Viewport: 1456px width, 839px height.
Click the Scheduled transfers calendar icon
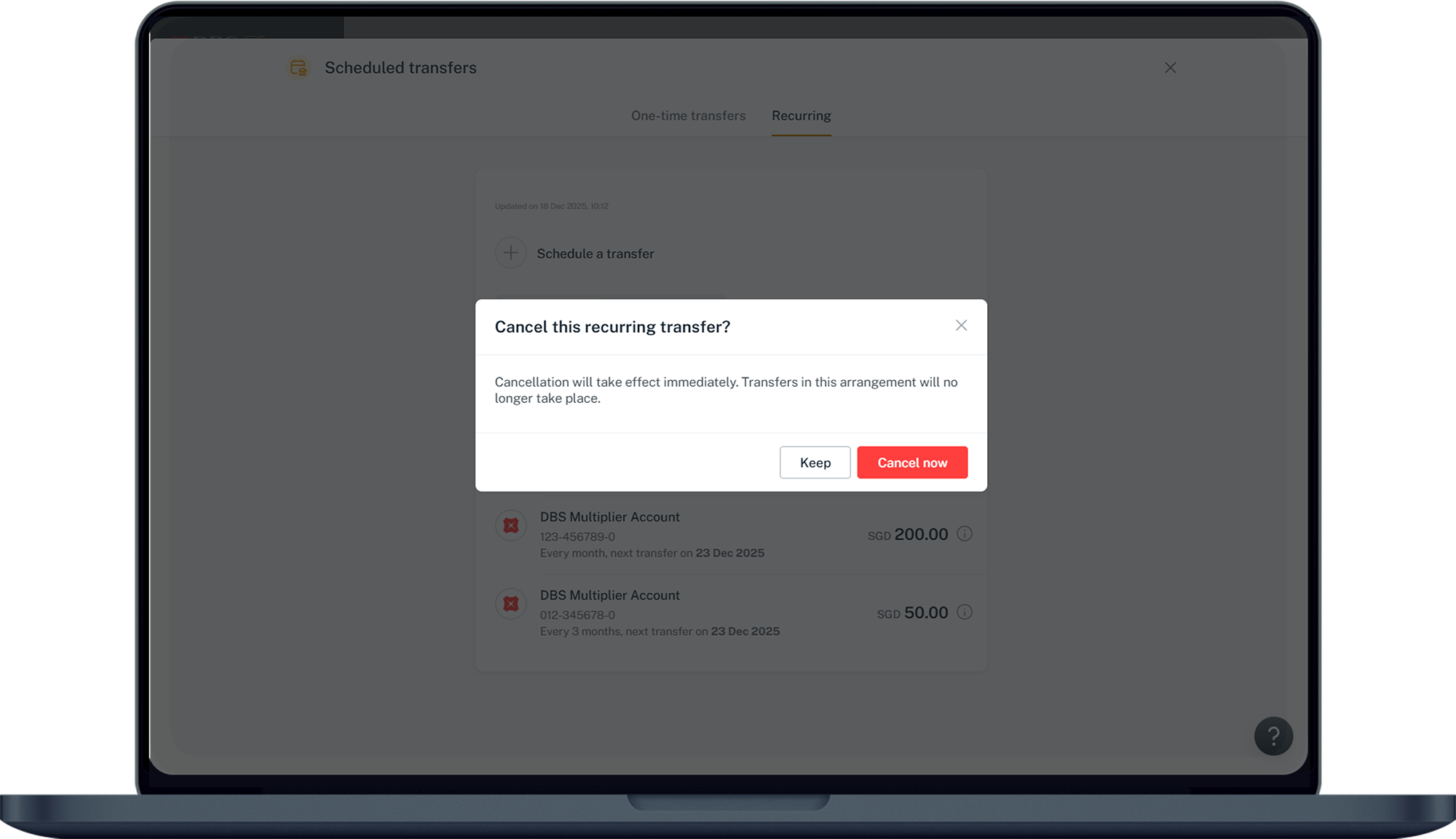[298, 68]
